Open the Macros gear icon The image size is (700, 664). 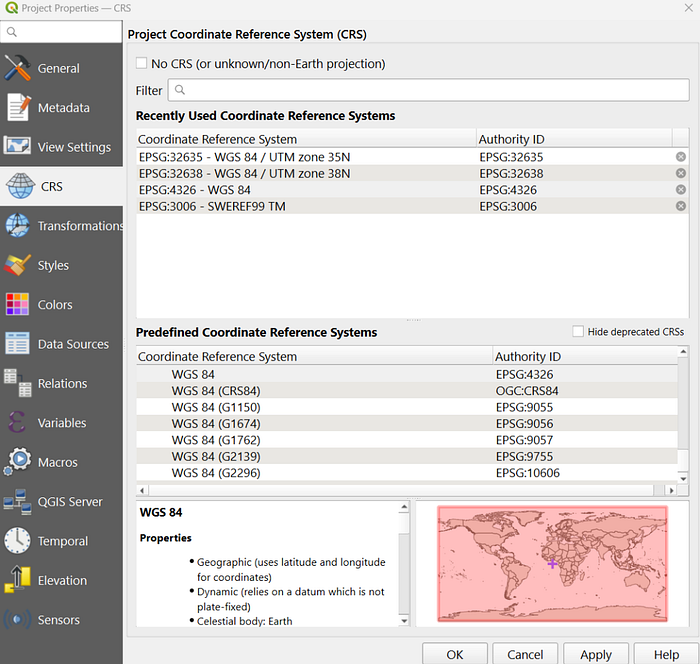coord(17,461)
